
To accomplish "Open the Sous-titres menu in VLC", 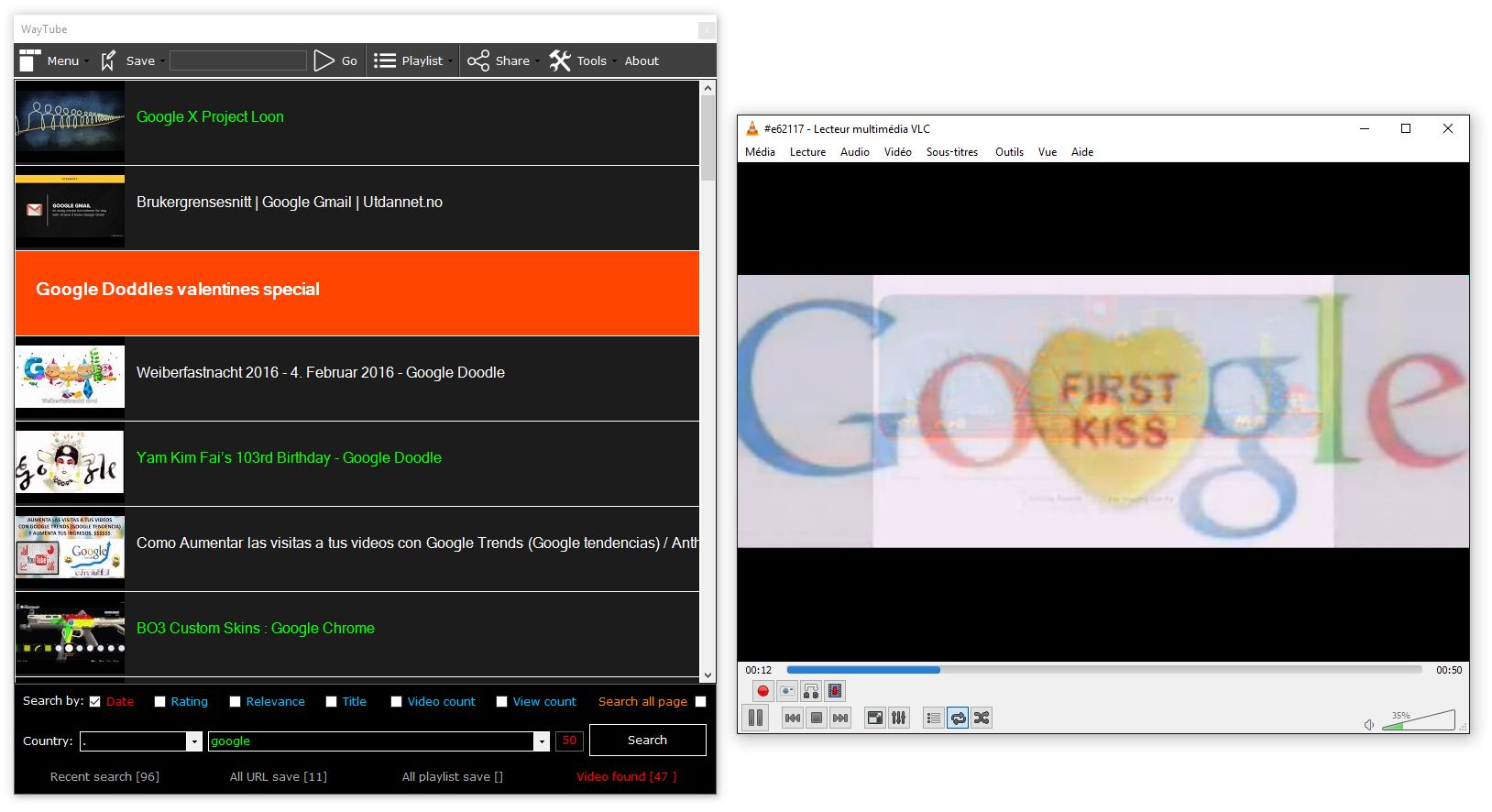I will click(x=952, y=152).
